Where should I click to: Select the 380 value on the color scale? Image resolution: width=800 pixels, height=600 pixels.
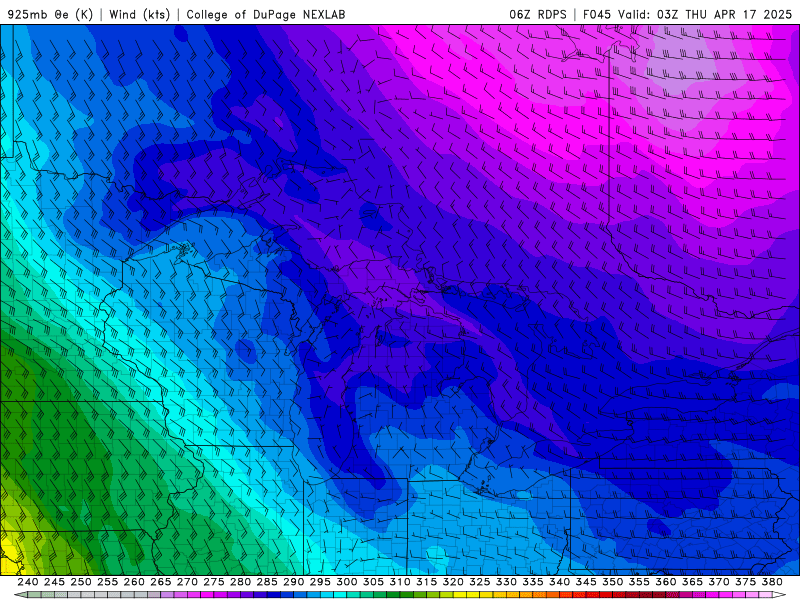point(772,582)
